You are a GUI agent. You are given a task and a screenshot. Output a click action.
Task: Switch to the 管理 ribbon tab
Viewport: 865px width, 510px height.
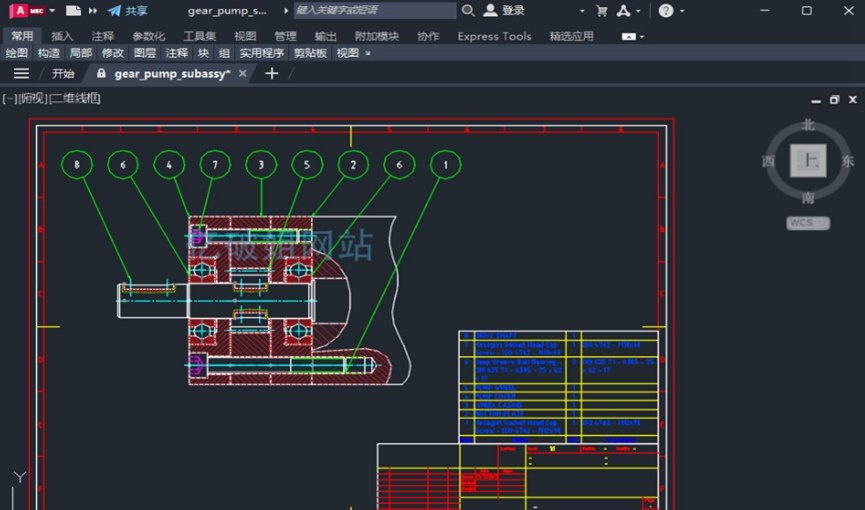(285, 36)
